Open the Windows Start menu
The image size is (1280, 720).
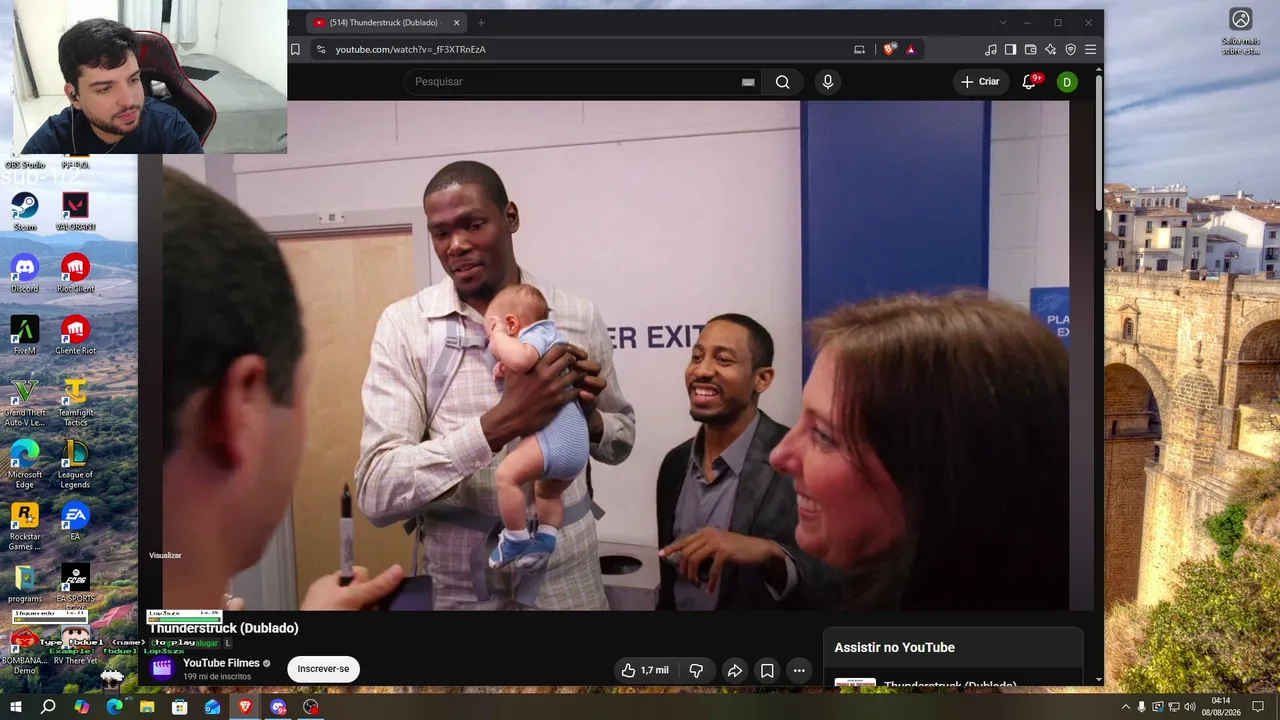click(15, 707)
